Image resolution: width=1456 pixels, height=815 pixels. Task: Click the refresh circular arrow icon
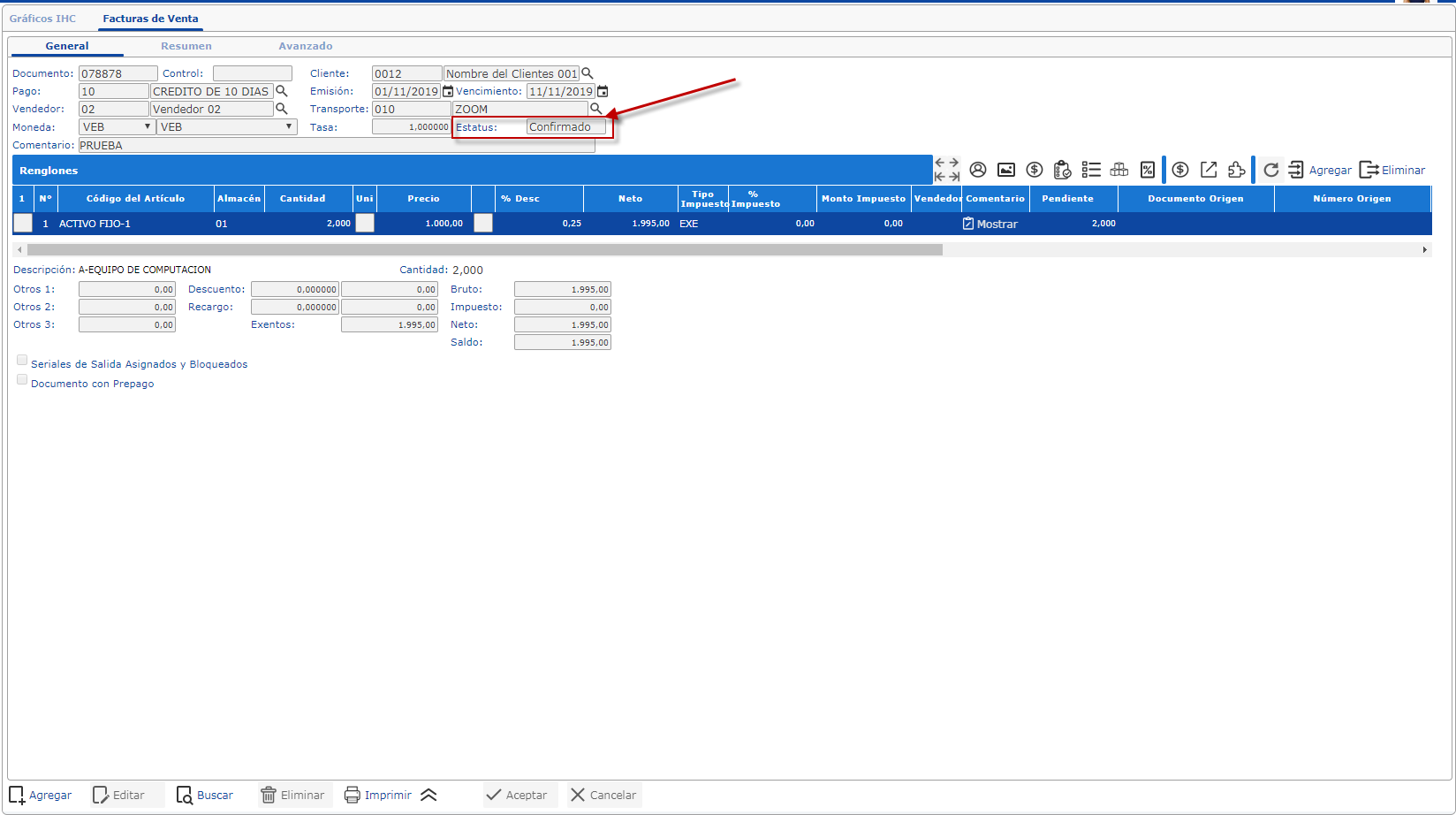pos(1270,170)
